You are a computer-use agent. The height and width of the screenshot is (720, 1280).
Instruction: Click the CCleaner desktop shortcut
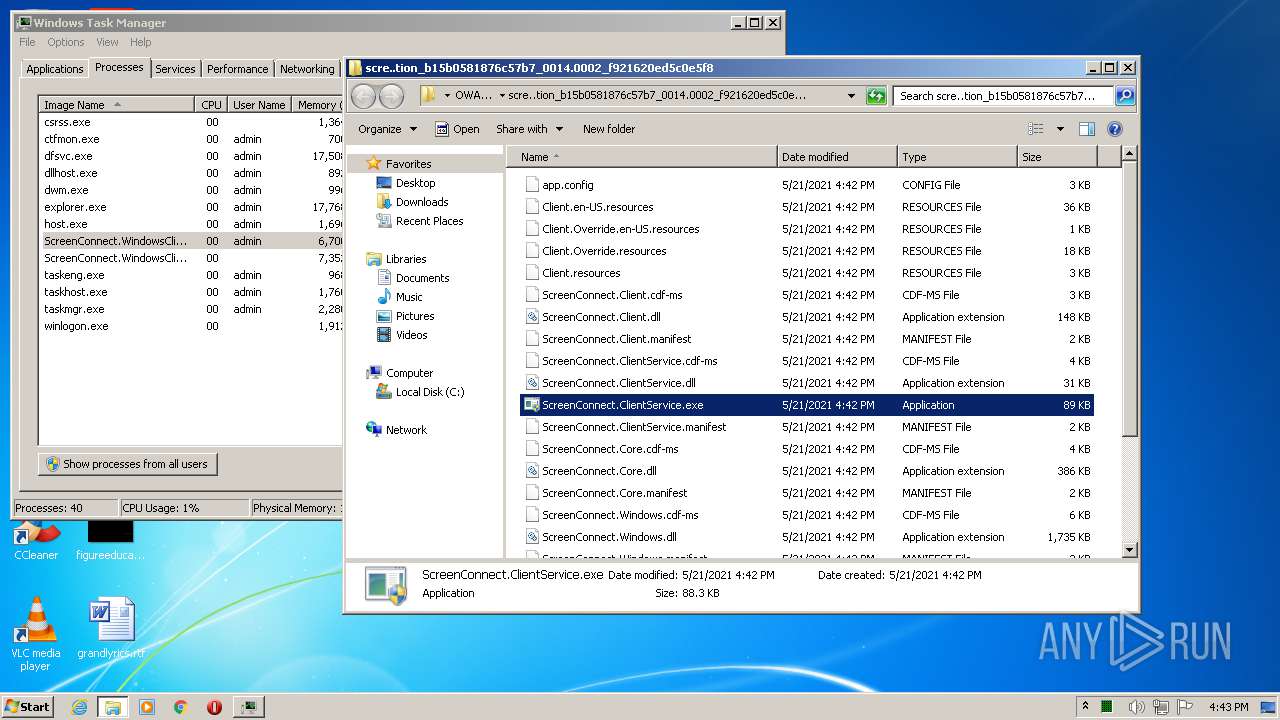point(36,541)
